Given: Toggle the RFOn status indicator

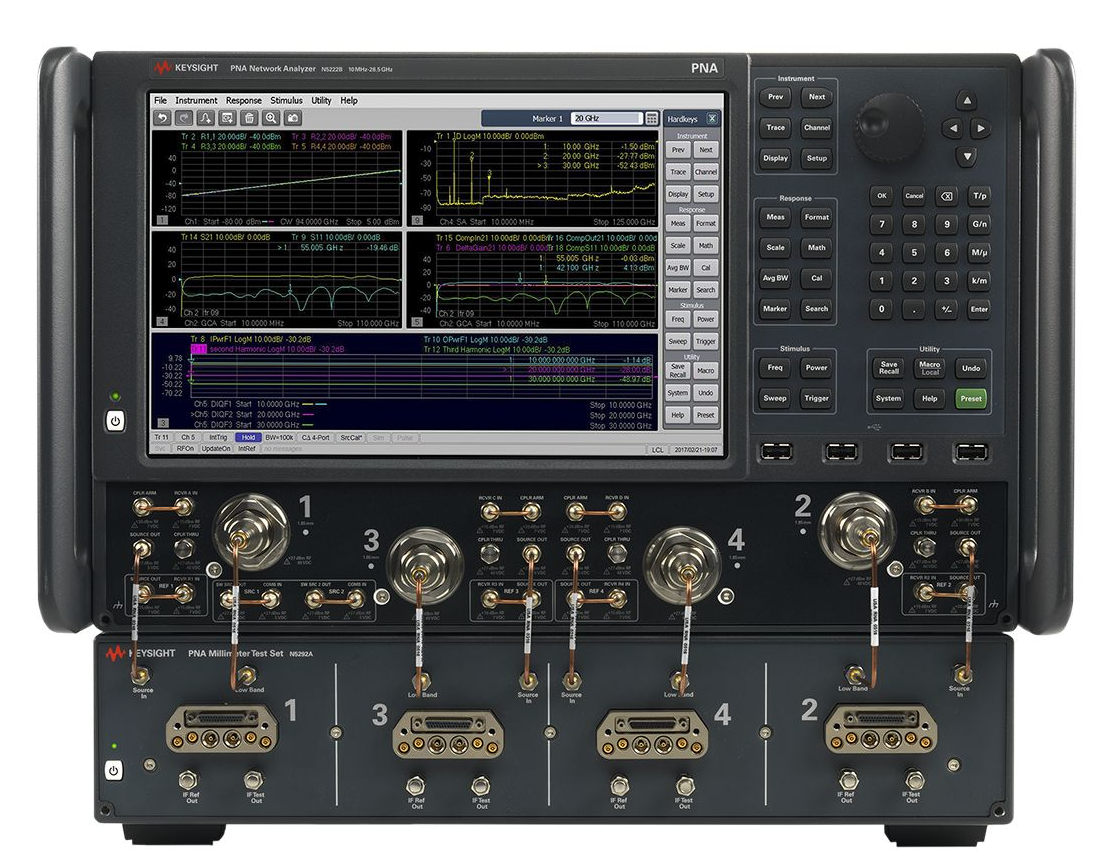Looking at the screenshot, I should [x=184, y=449].
